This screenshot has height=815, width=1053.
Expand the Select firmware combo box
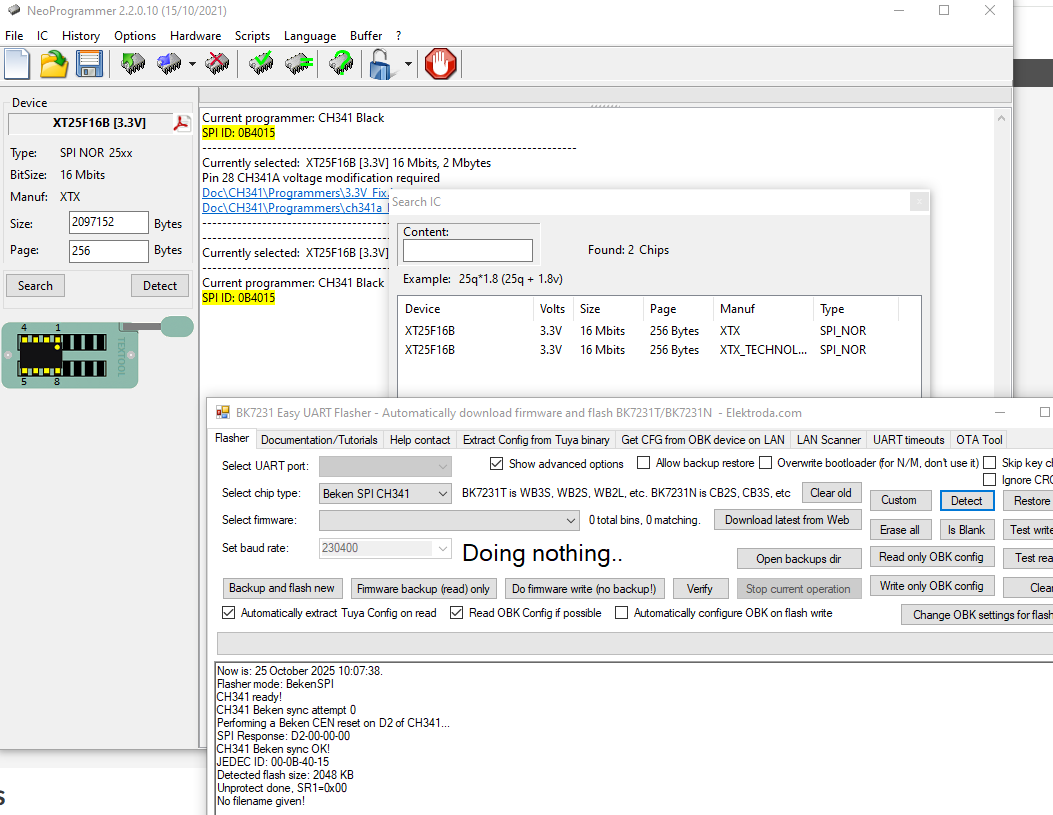571,520
